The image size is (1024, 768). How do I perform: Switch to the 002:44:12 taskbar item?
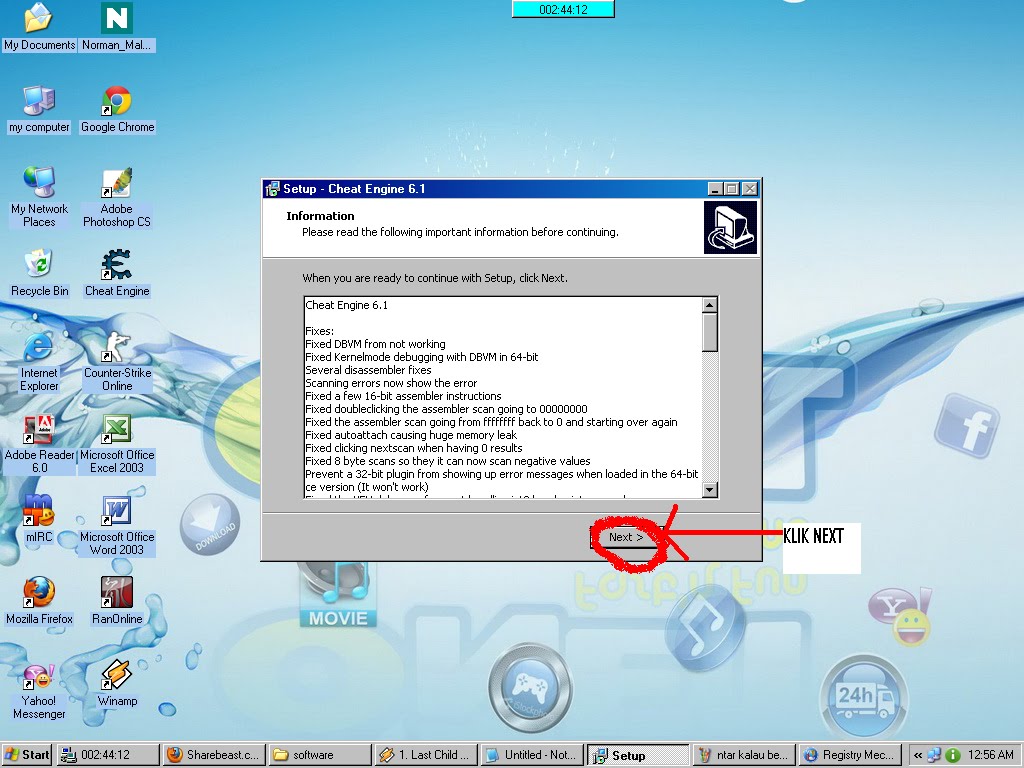point(108,755)
